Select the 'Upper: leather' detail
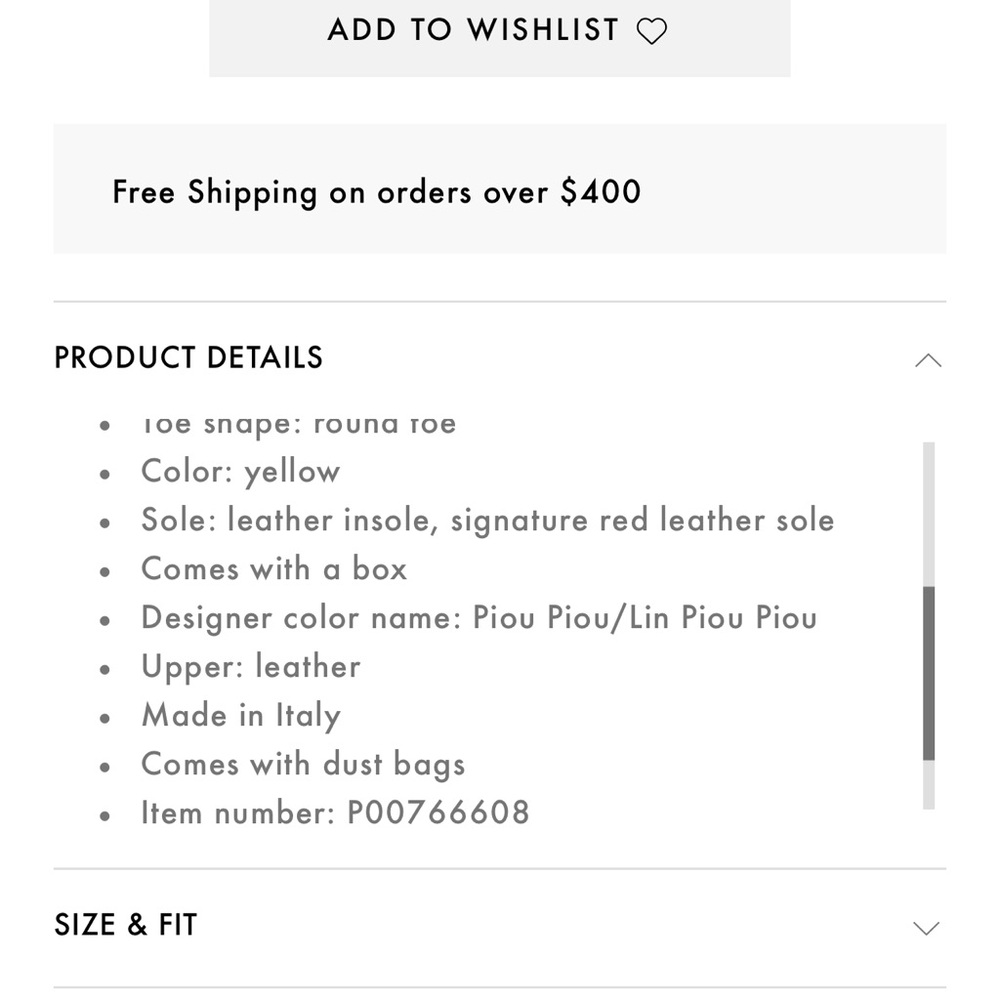 [251, 666]
